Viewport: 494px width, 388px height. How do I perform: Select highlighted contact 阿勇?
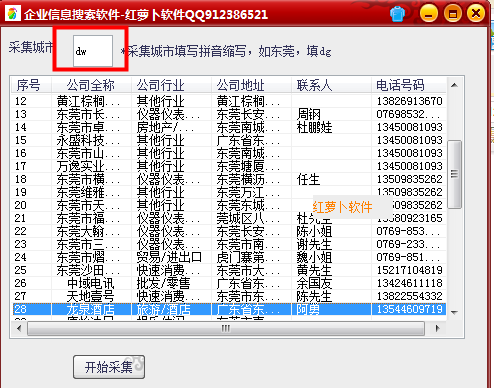[308, 309]
